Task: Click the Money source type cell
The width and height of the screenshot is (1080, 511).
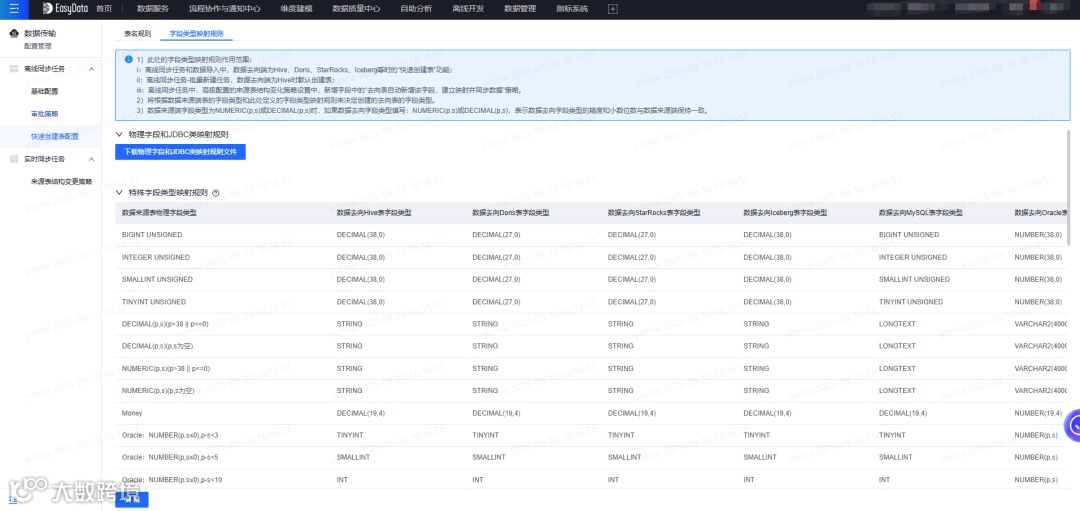Action: tap(132, 413)
